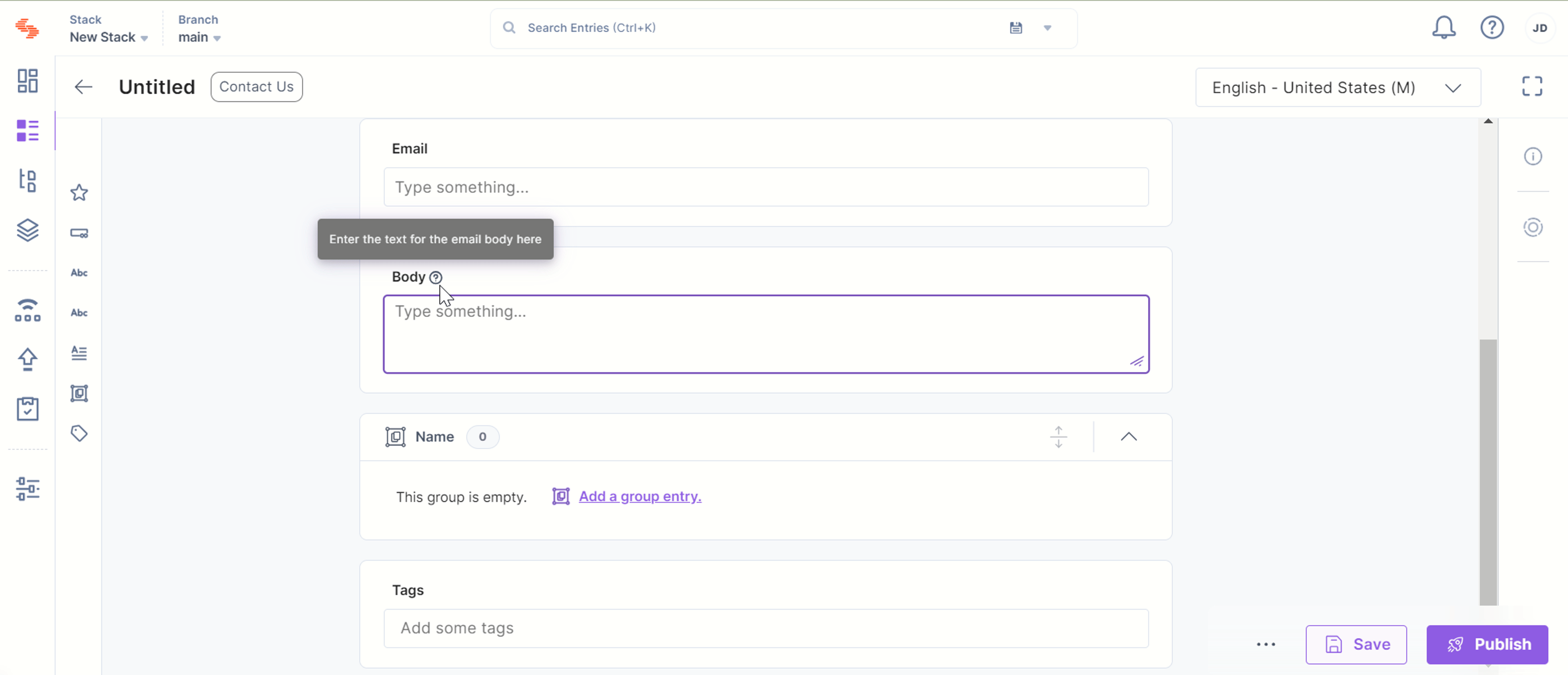Open the Dashboard icon in the sidebar
The width and height of the screenshot is (1568, 675).
click(x=27, y=80)
